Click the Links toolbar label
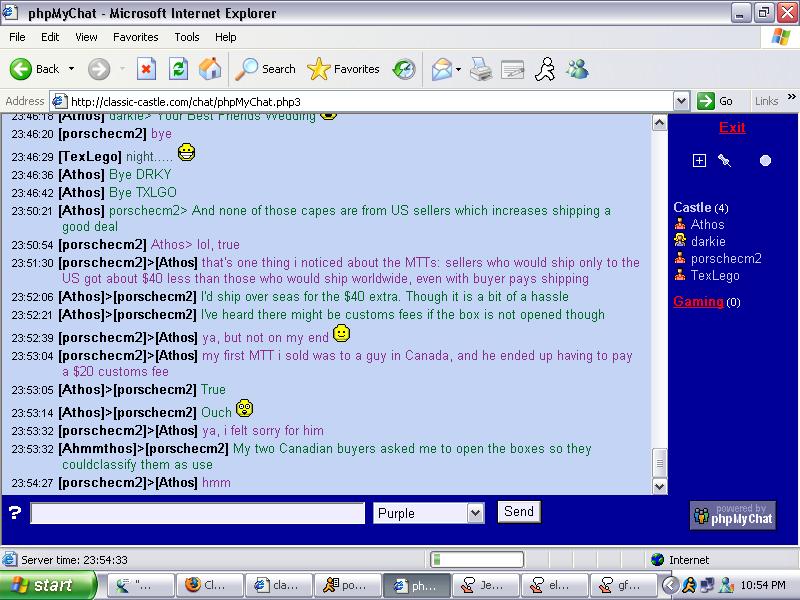The height and width of the screenshot is (600, 800). [766, 101]
